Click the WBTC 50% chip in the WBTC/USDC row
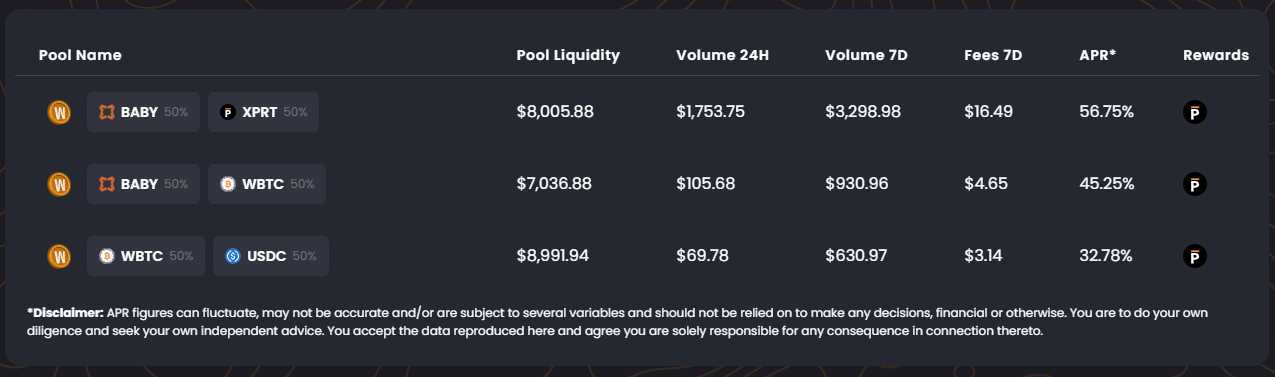1275x377 pixels. click(146, 256)
